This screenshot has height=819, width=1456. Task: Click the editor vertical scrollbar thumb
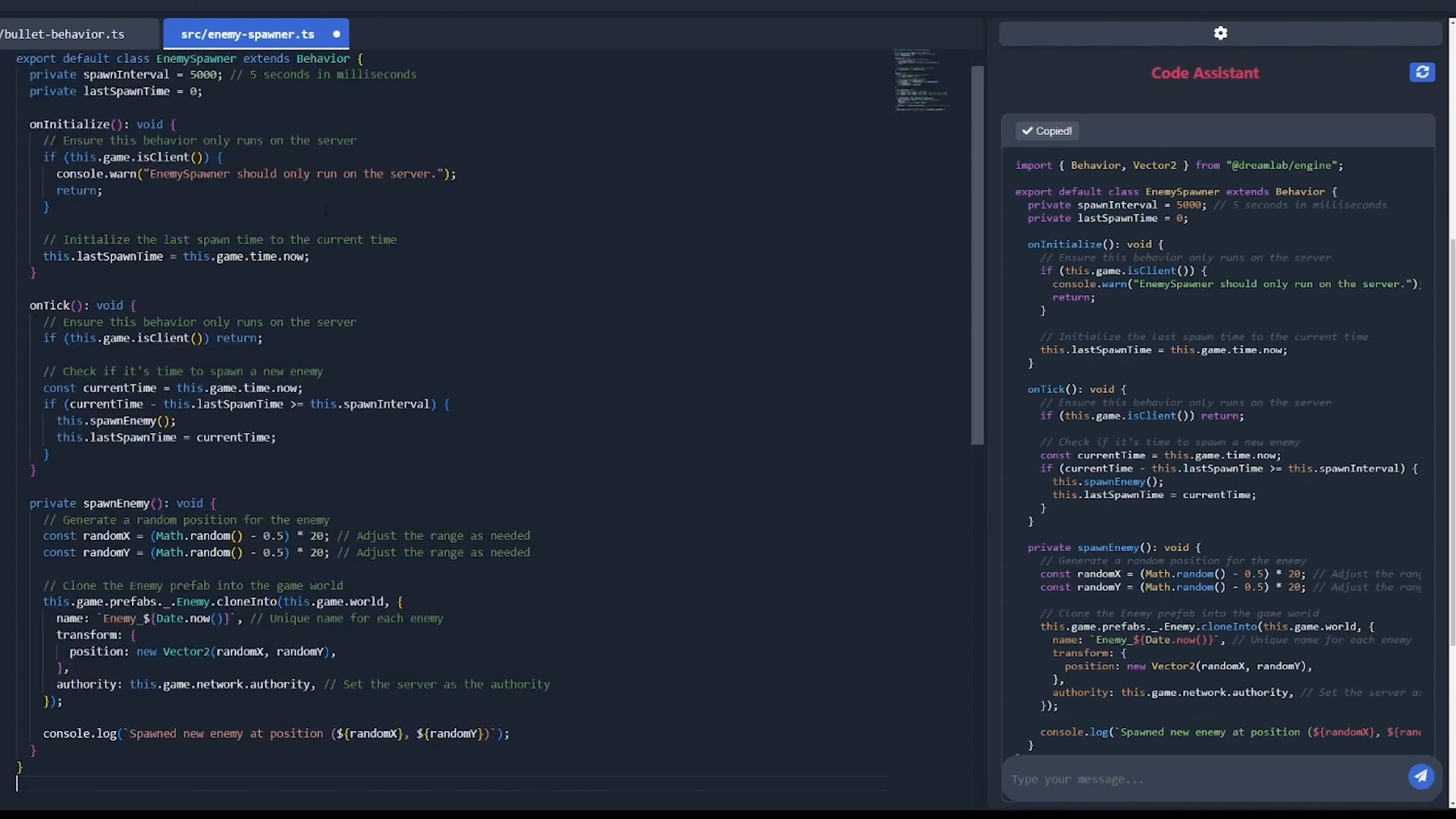977,255
